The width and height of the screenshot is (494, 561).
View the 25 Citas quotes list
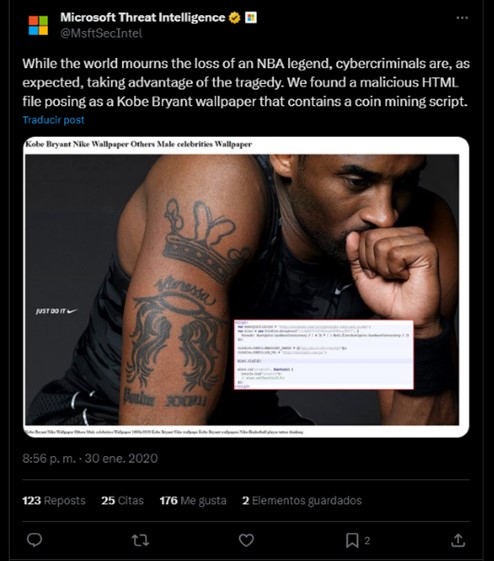(x=122, y=500)
